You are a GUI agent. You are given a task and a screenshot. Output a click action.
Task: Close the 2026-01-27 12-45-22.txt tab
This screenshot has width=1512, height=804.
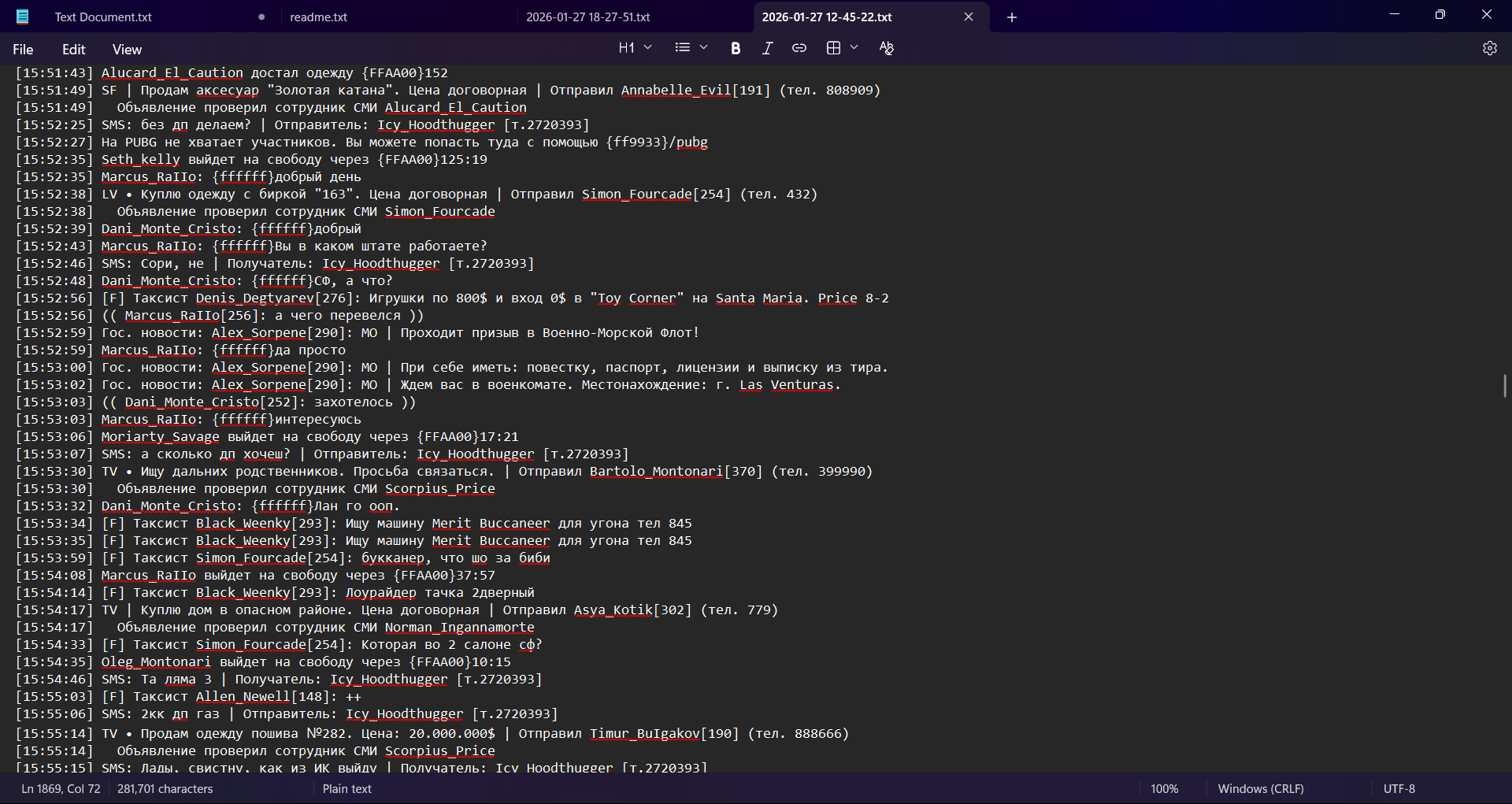(969, 17)
